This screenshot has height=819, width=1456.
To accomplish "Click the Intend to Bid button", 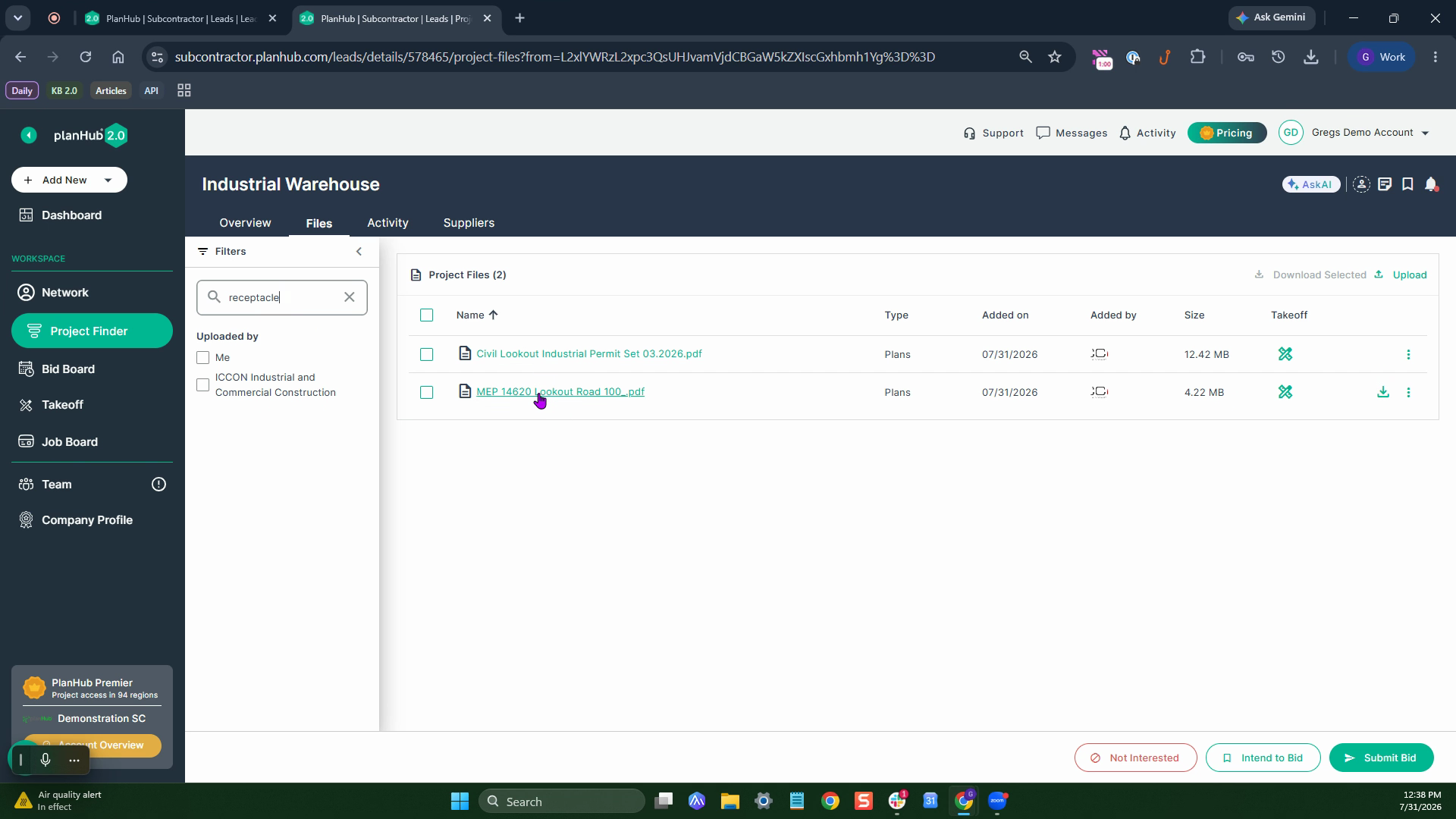I will pos(1263,758).
